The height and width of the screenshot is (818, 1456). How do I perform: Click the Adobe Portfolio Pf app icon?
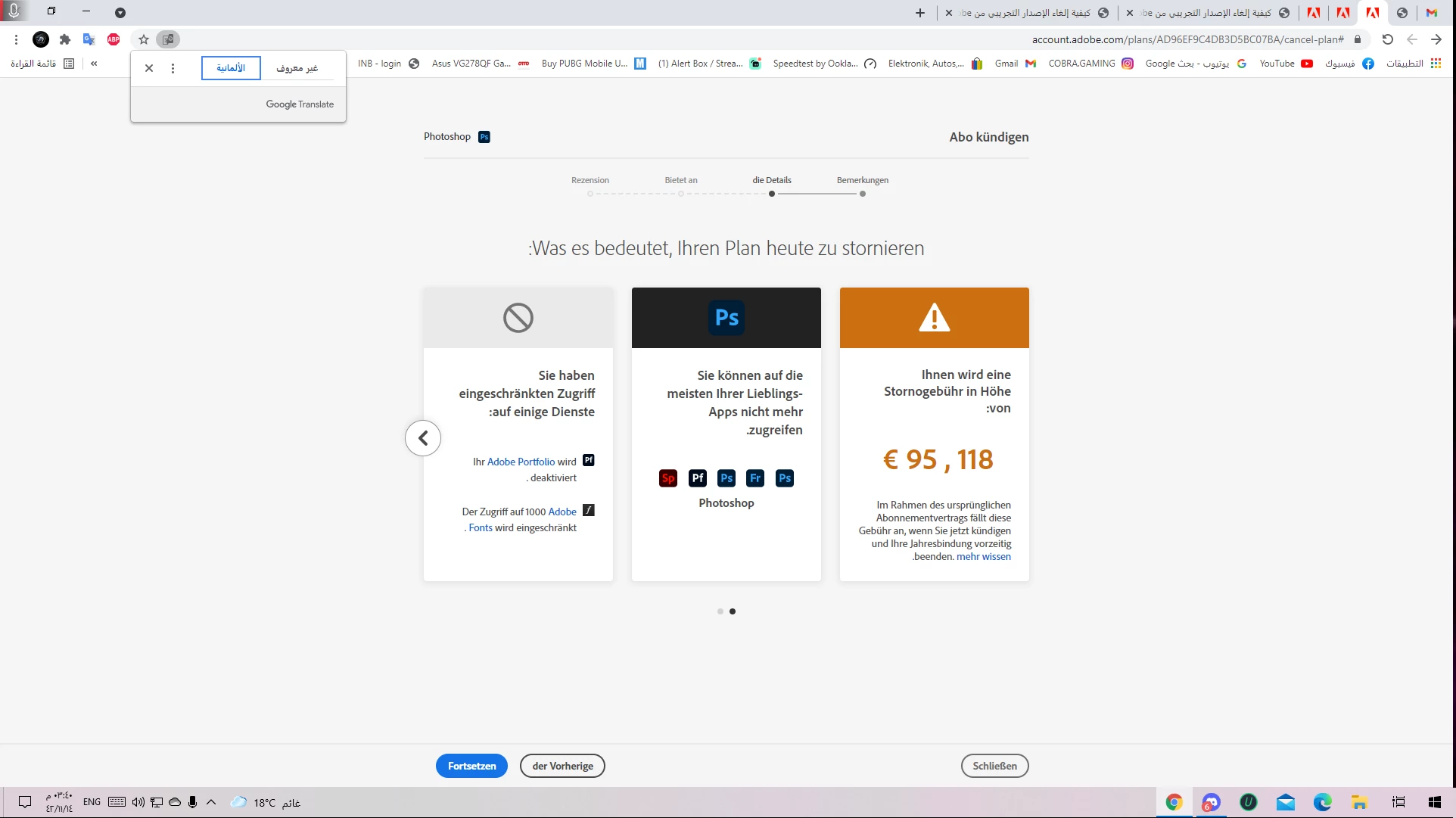coord(698,478)
